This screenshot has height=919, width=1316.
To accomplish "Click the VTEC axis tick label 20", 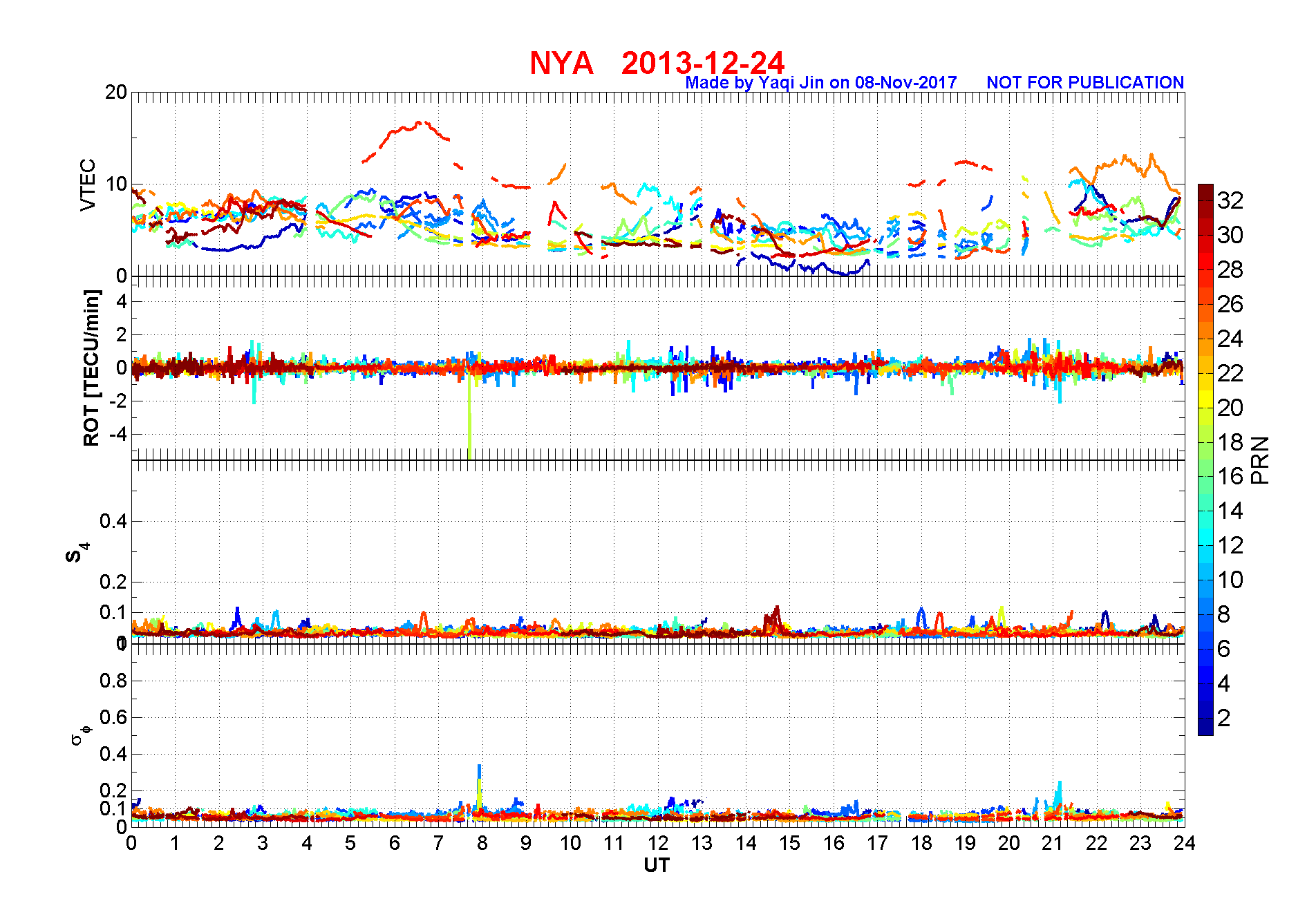I will [x=116, y=93].
